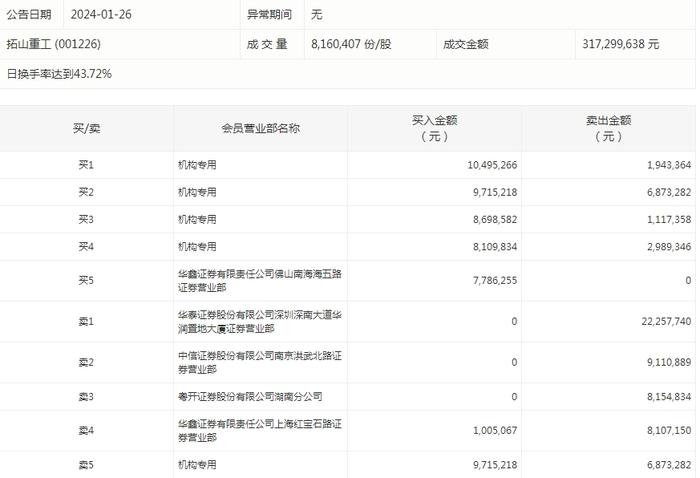Click the text 日换手率达到43.72%
700x478 pixels.
(59, 74)
